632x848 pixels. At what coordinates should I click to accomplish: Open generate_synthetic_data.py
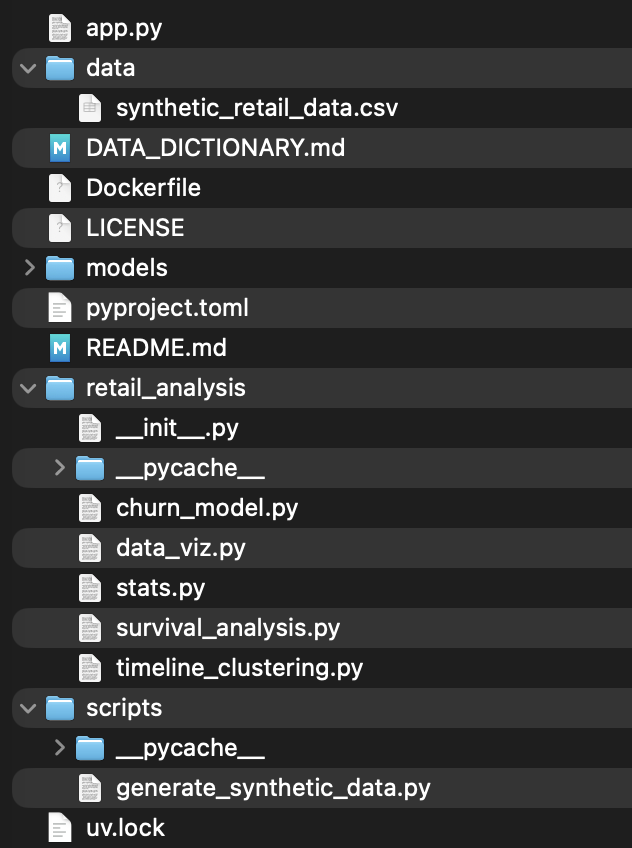272,788
